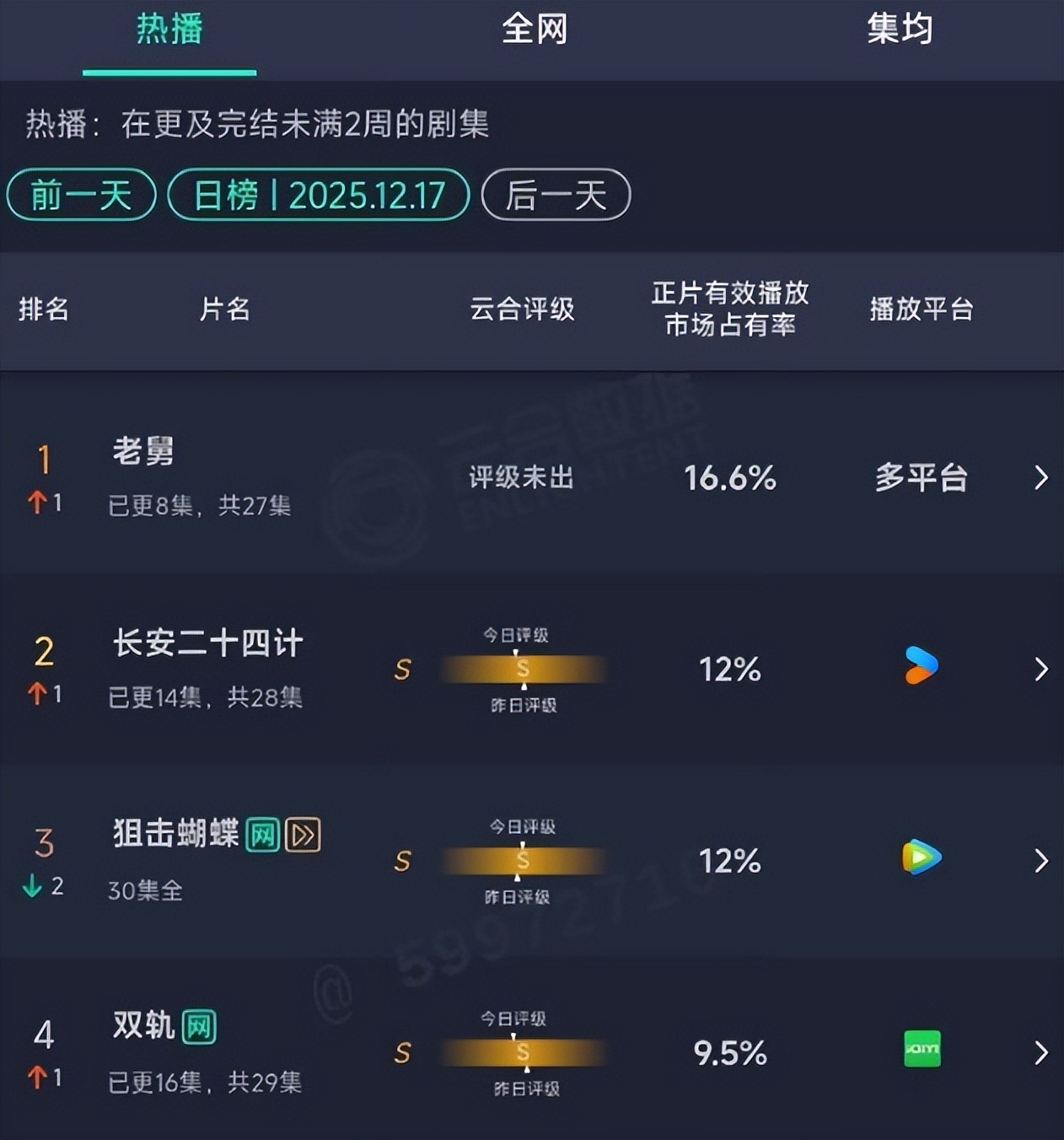Click the green 网 badge beside 双轨
This screenshot has height=1140, width=1064.
(199, 1027)
